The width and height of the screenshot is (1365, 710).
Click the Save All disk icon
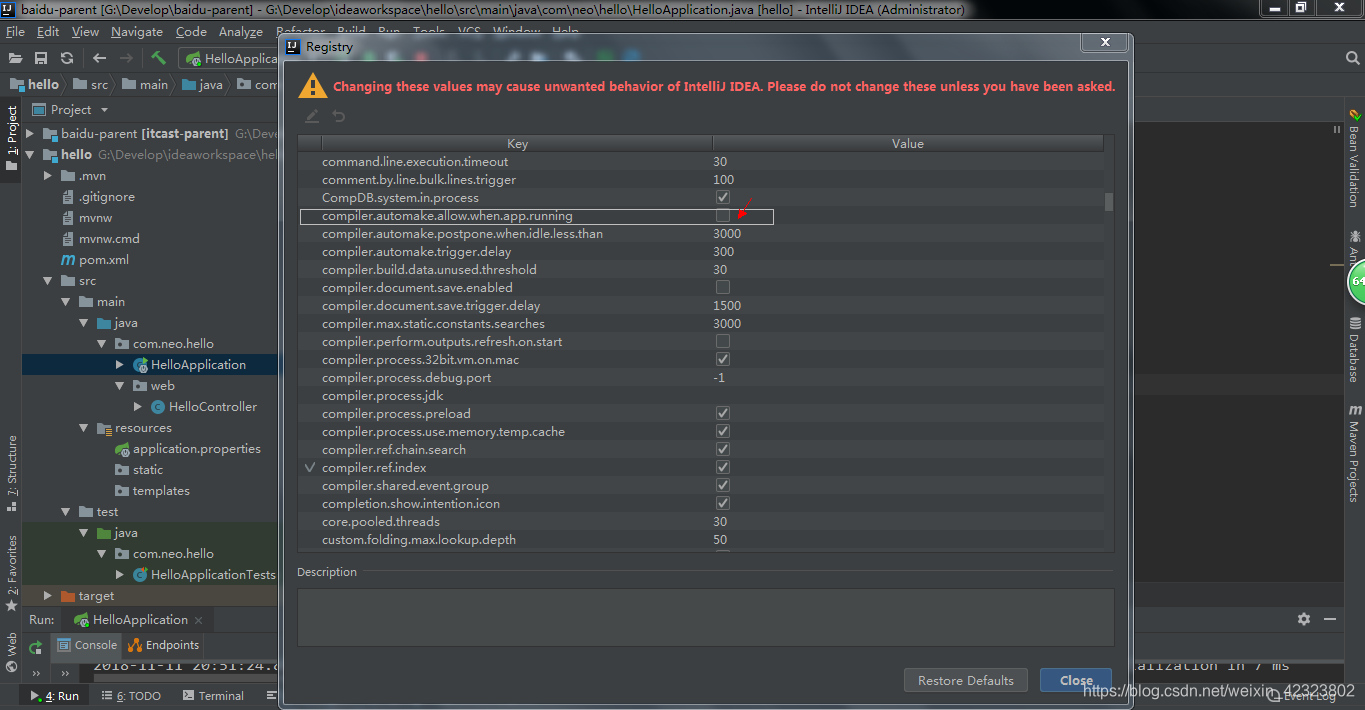coord(41,58)
